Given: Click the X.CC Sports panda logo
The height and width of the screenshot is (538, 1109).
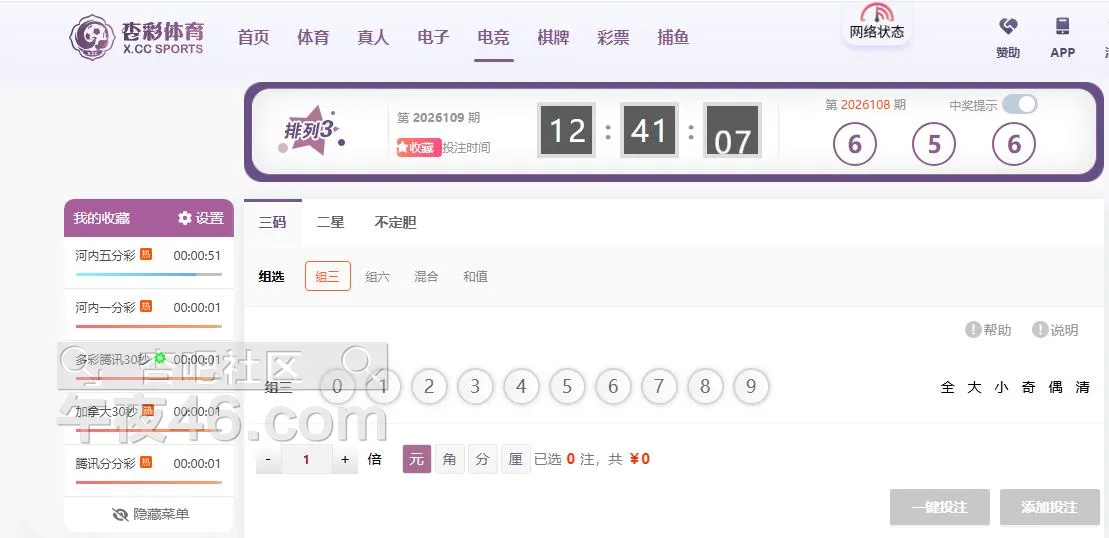Looking at the screenshot, I should [x=91, y=37].
